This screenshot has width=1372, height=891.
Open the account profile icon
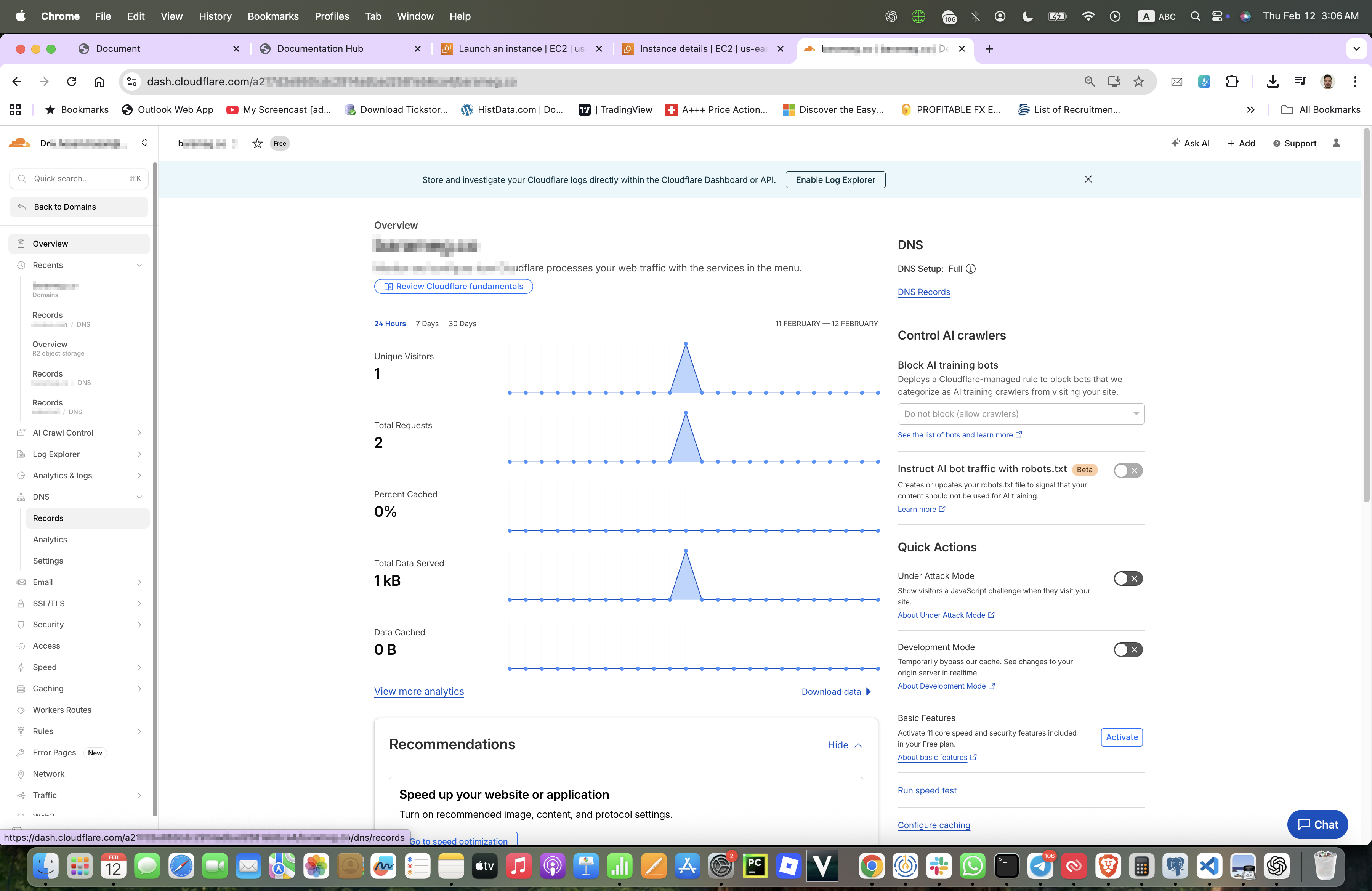[1336, 144]
